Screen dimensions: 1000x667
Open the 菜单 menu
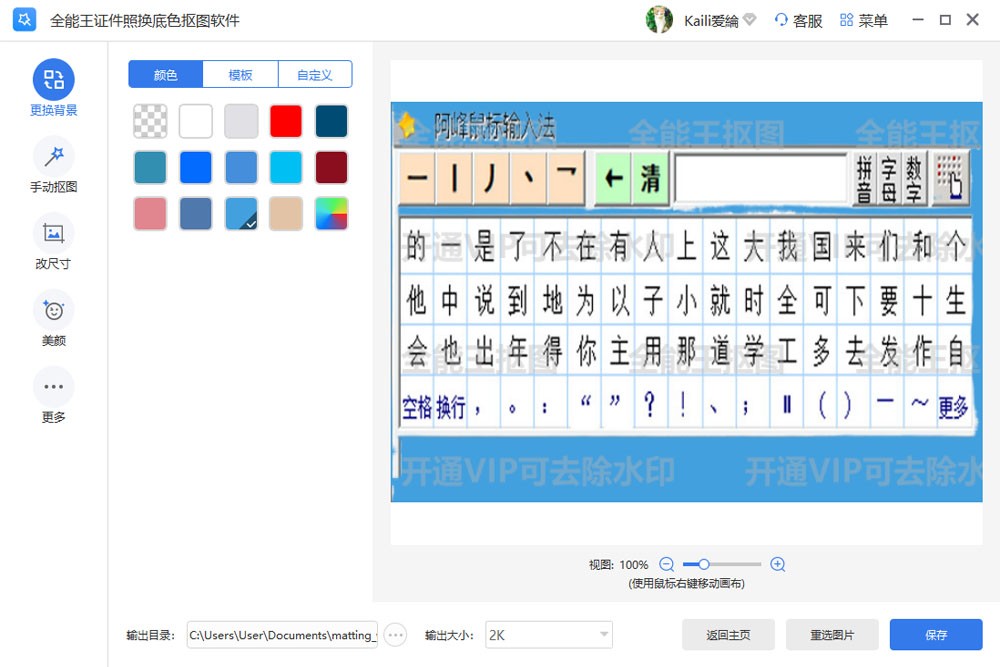click(x=863, y=20)
